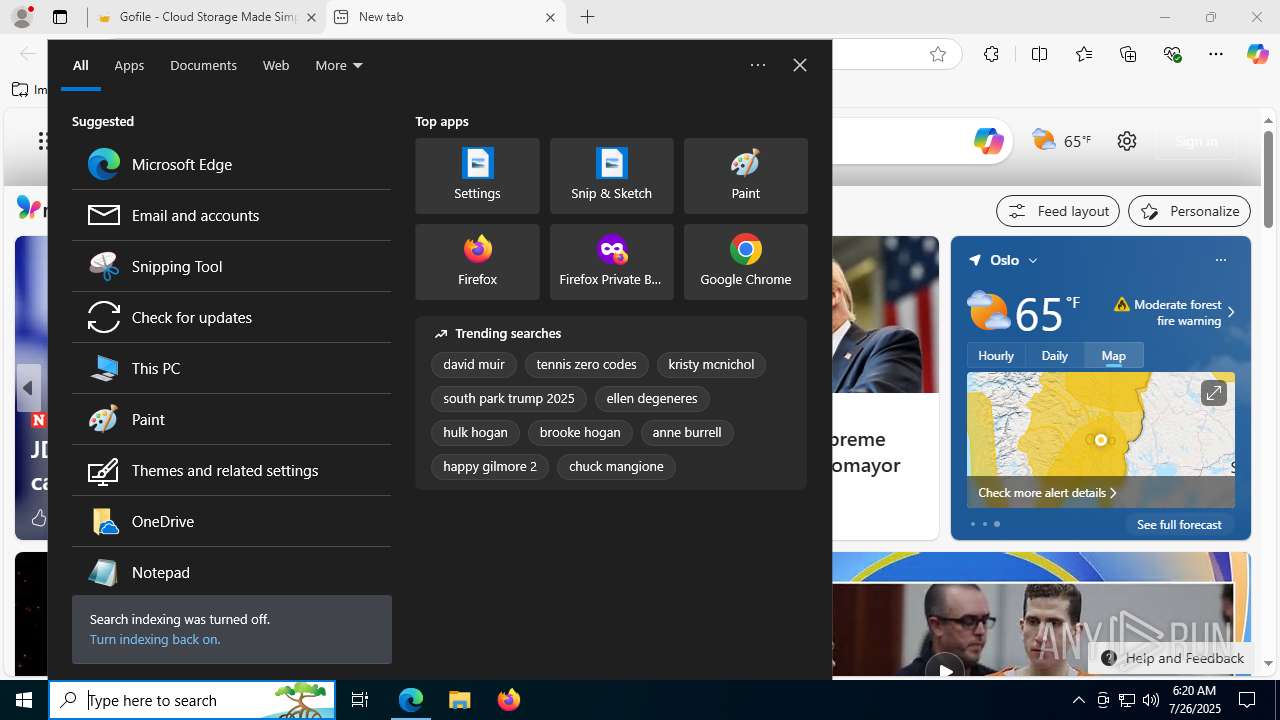The image size is (1280, 720).
Task: Open Feed layout button
Action: click(x=1058, y=211)
